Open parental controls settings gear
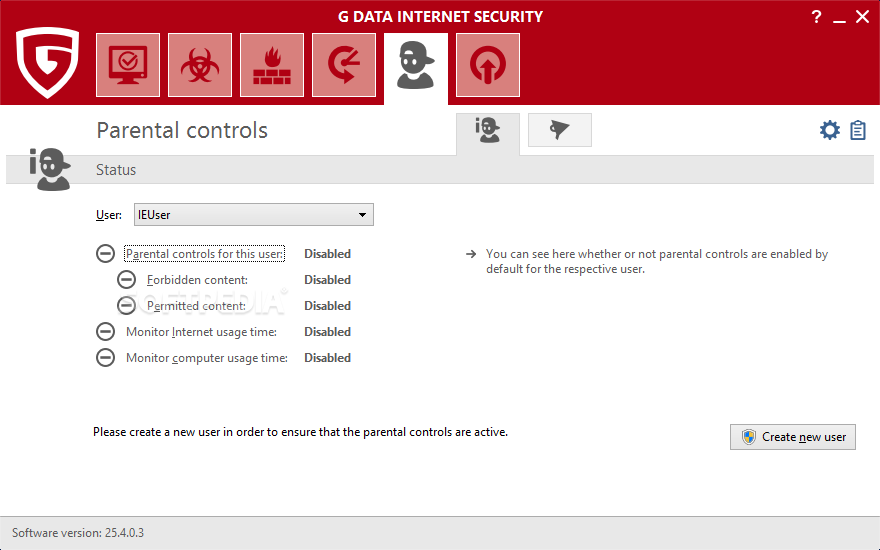The height and width of the screenshot is (550, 880). [829, 130]
